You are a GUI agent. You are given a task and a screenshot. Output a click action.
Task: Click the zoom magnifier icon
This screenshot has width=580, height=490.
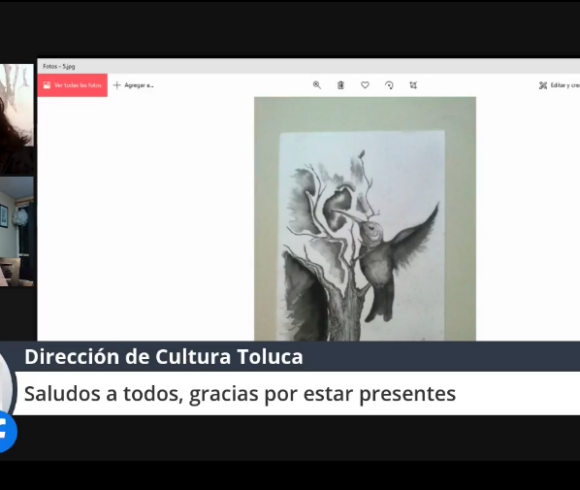[x=317, y=85]
